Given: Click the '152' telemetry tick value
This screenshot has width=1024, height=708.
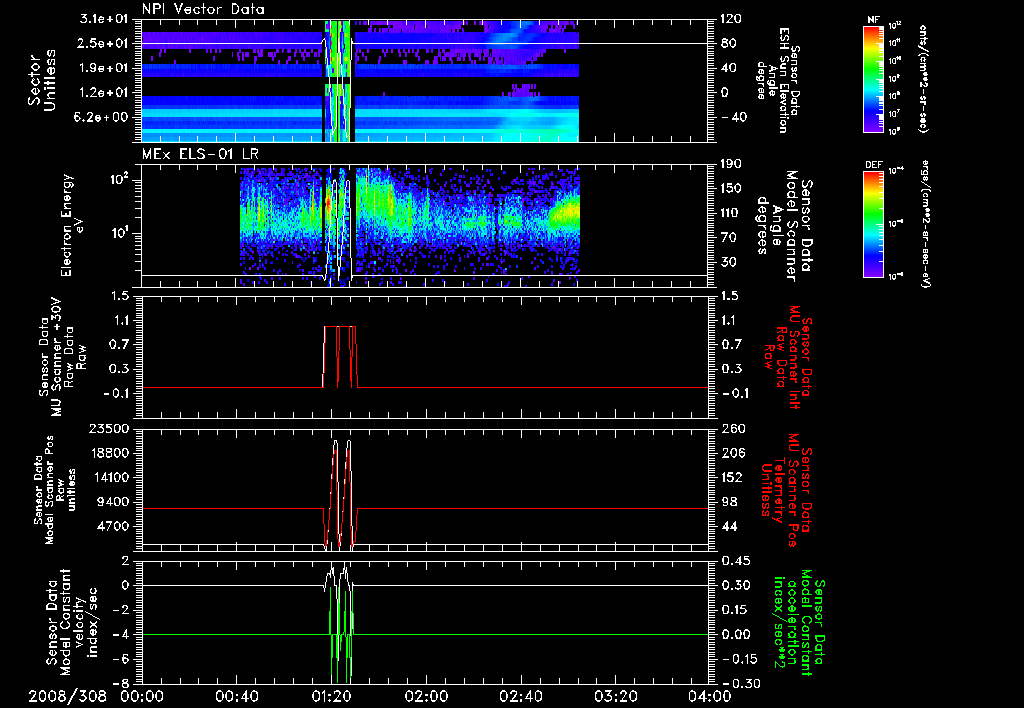Looking at the screenshot, I should [732, 477].
